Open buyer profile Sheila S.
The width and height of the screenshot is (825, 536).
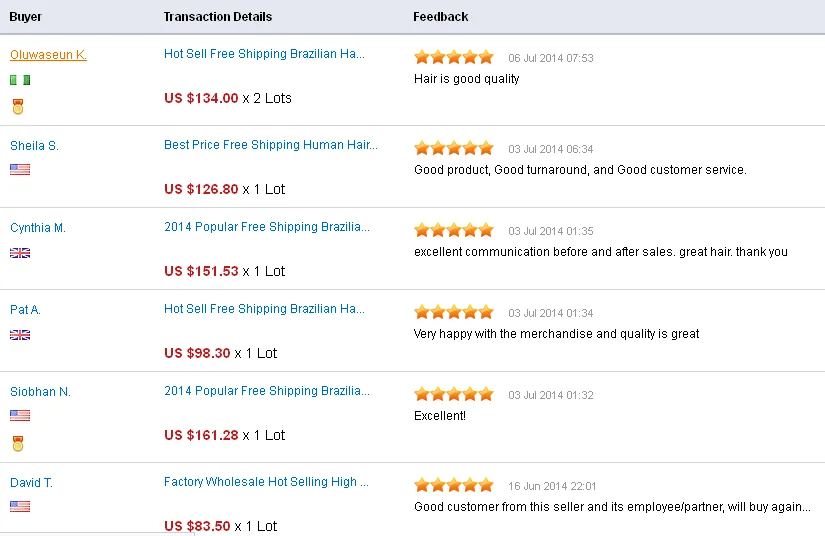[x=34, y=146]
